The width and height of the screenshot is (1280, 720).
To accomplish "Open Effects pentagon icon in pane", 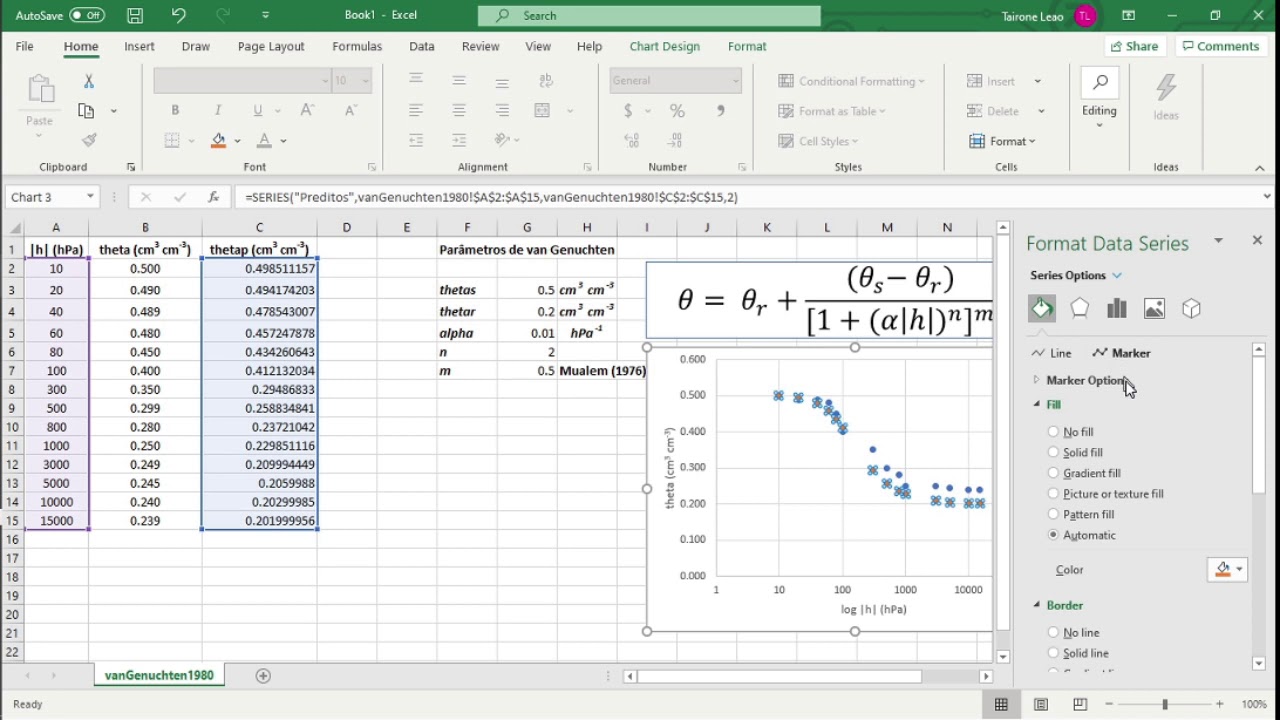I will (x=1079, y=309).
